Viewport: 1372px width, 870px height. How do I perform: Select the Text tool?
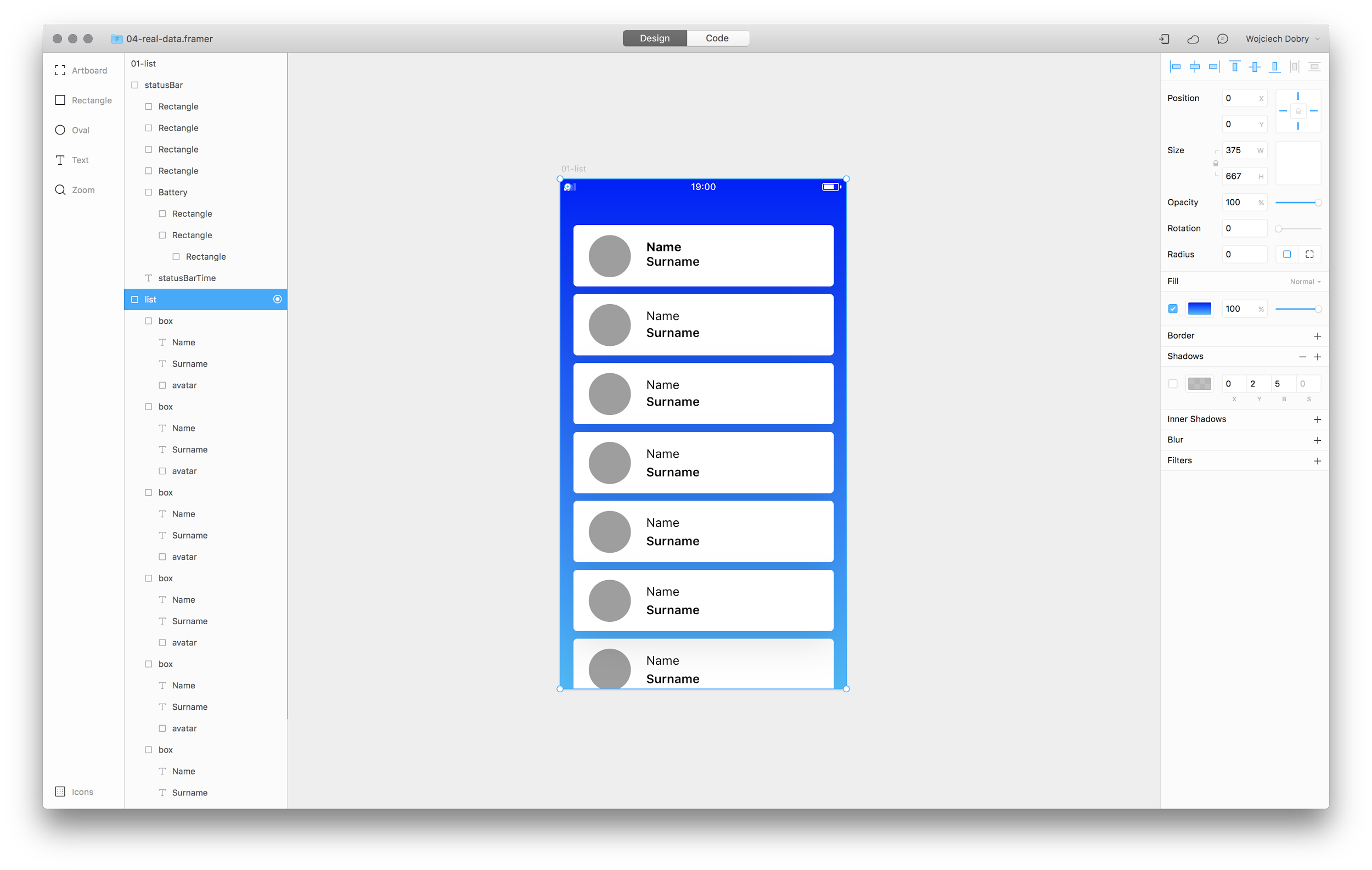coord(71,160)
